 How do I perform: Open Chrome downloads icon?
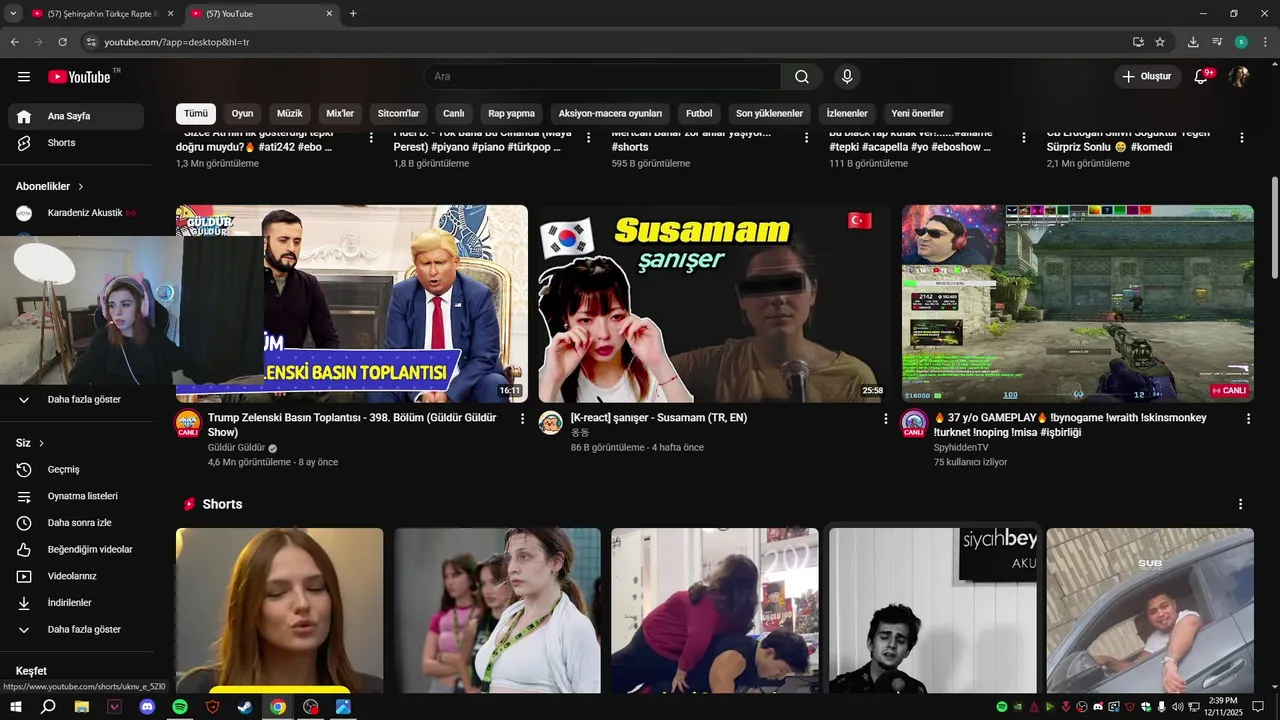[1193, 42]
